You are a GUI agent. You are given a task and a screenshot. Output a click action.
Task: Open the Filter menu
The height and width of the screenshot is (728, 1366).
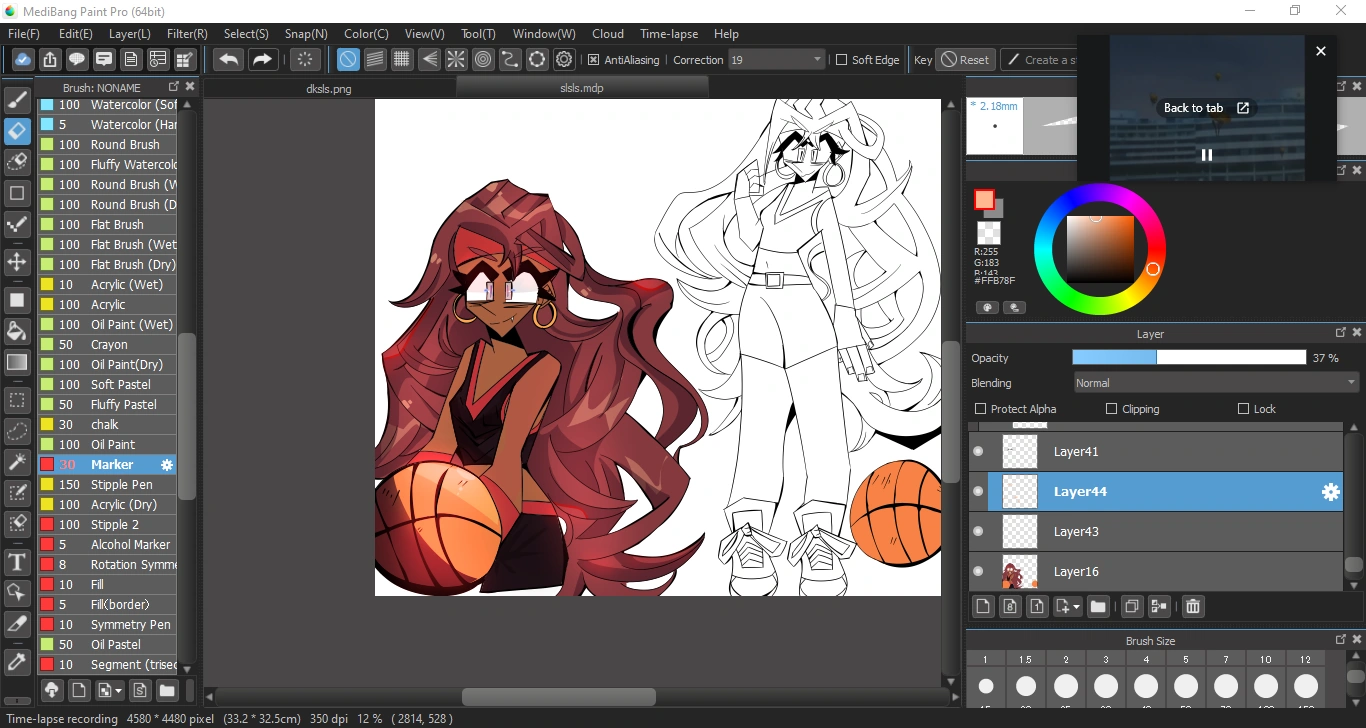(x=186, y=33)
